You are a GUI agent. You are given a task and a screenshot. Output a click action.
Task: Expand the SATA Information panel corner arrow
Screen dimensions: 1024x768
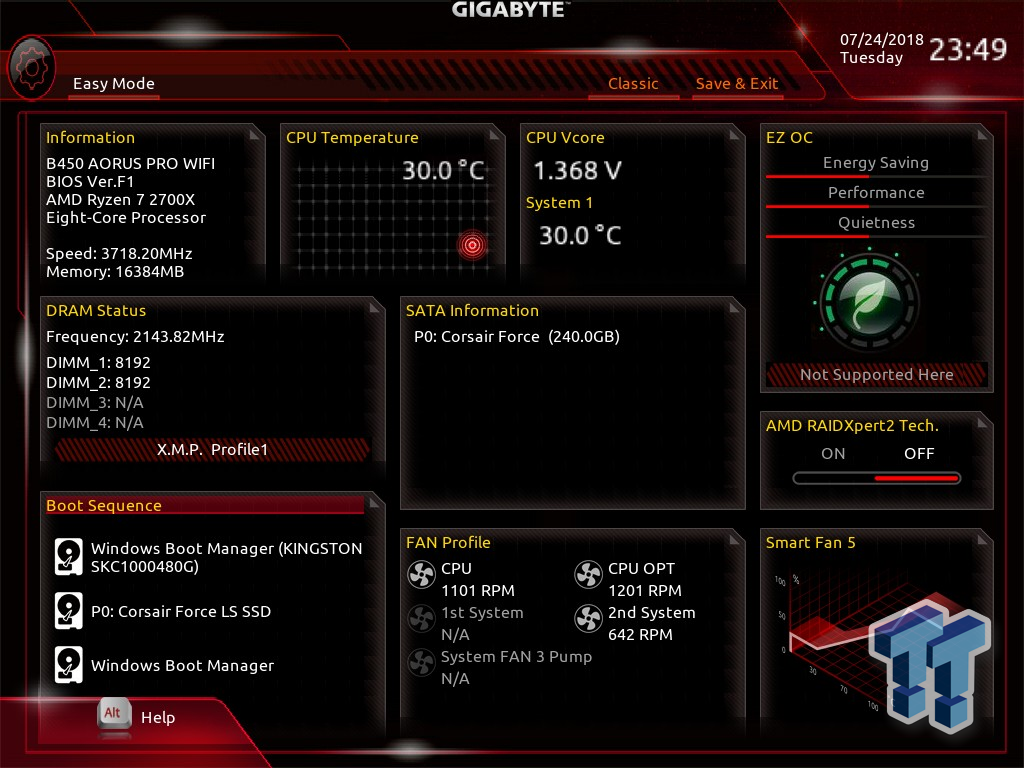coord(735,307)
